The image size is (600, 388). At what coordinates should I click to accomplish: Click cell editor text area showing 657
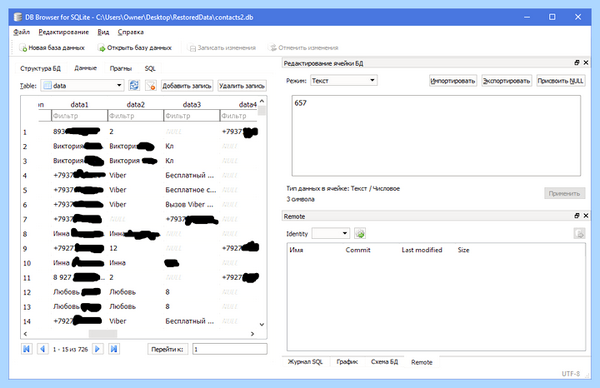pos(436,136)
